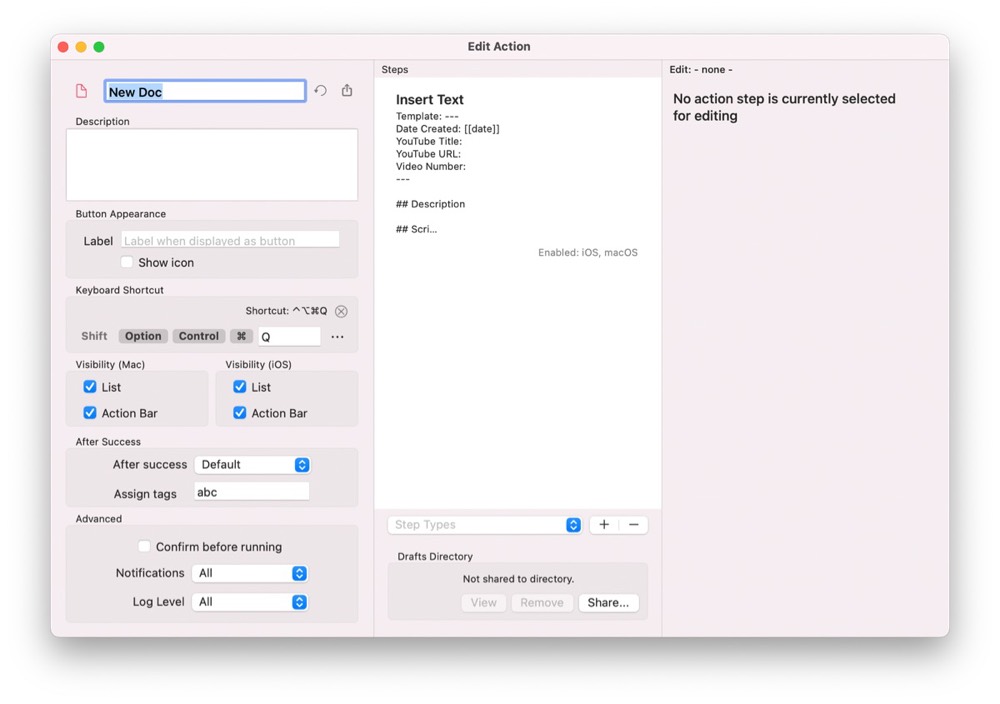Clear the keyboard shortcut with the X icon
The width and height of the screenshot is (1000, 704).
pos(341,311)
